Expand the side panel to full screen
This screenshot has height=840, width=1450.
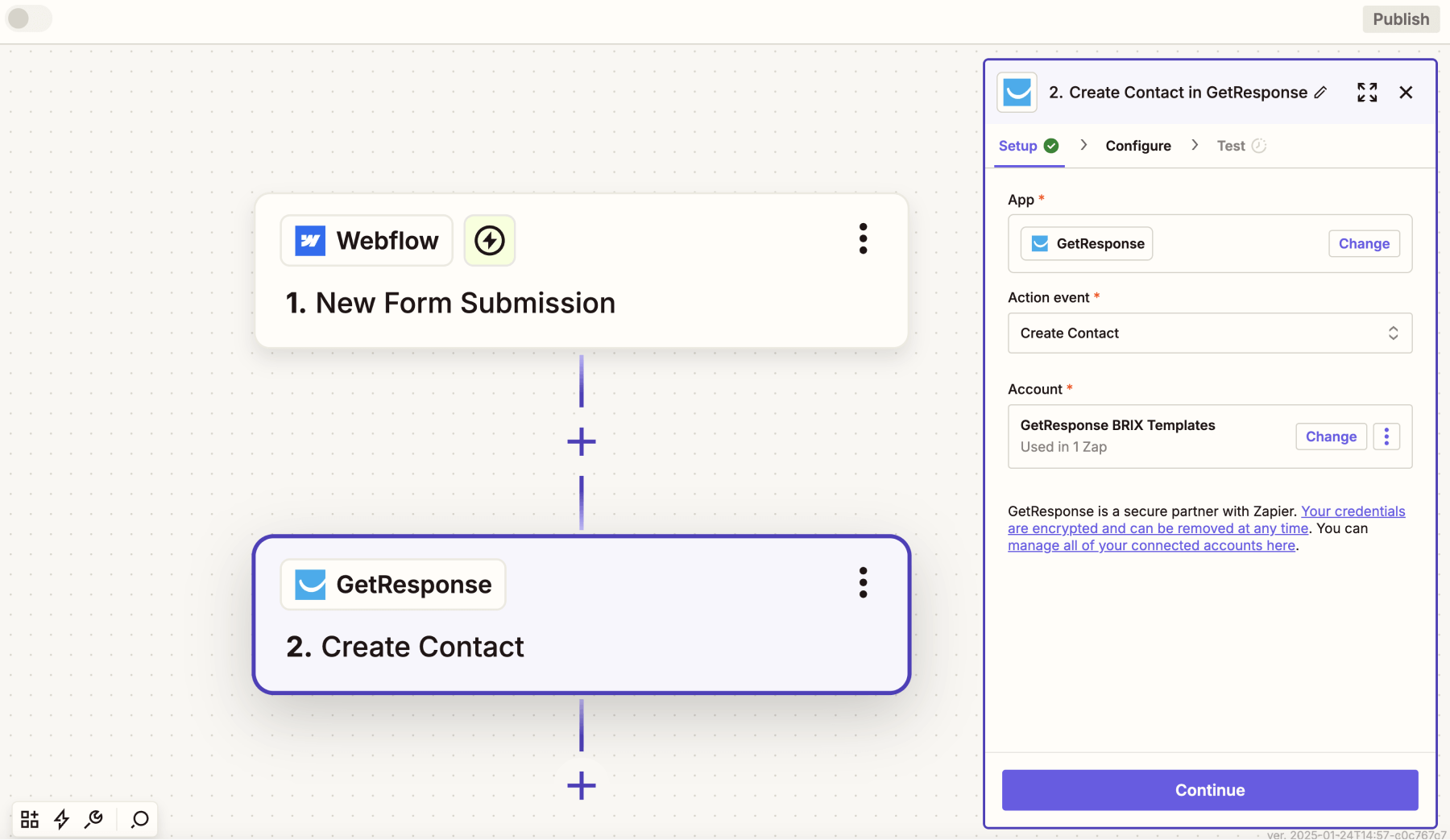click(1367, 93)
